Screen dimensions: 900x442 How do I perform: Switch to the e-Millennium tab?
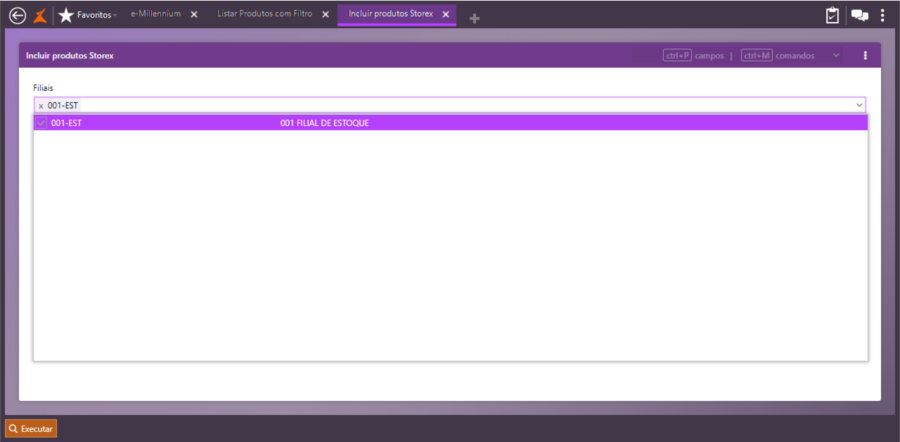(156, 14)
